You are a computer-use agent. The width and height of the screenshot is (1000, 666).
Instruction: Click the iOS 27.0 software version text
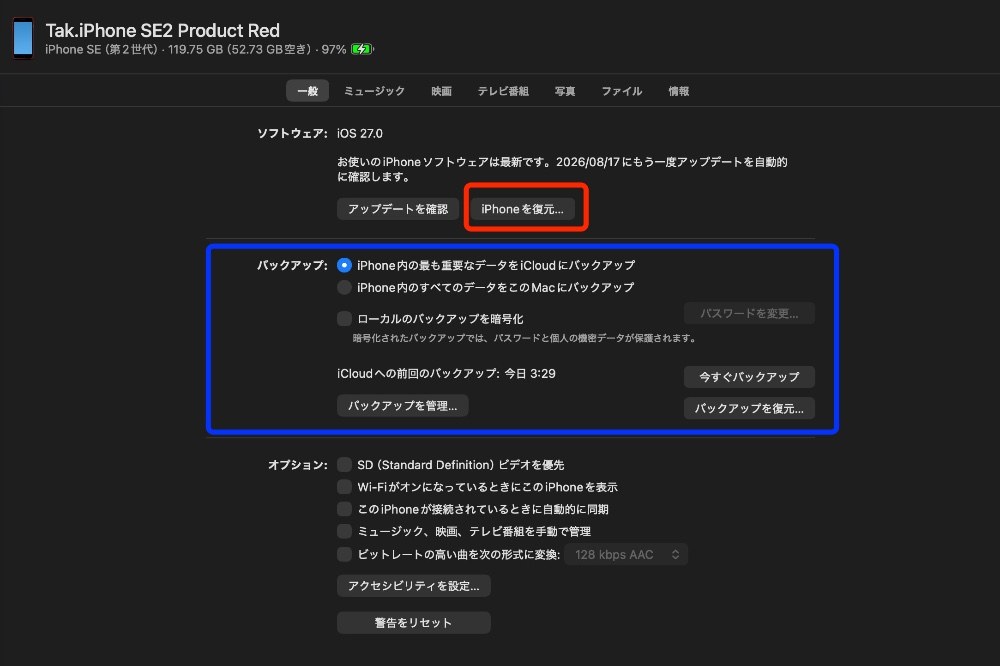point(360,133)
